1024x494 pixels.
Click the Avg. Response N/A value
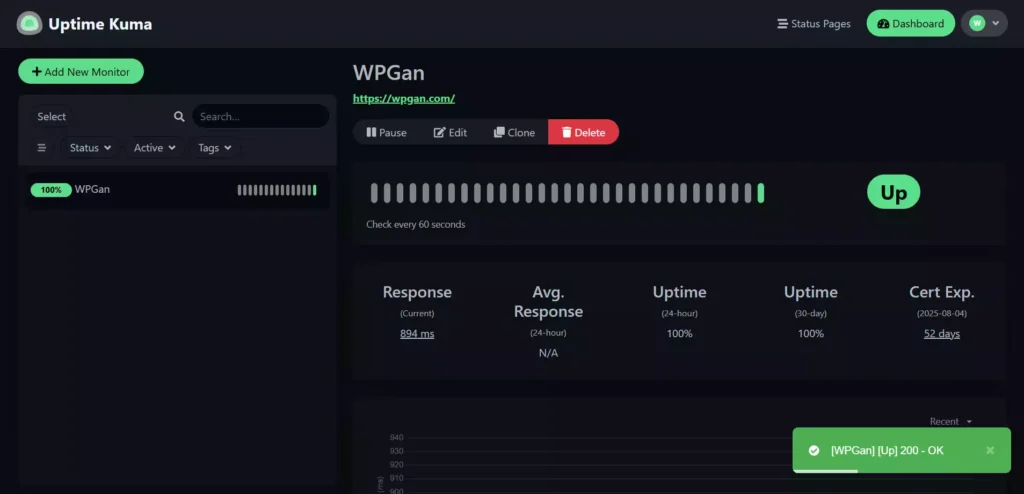(x=549, y=353)
